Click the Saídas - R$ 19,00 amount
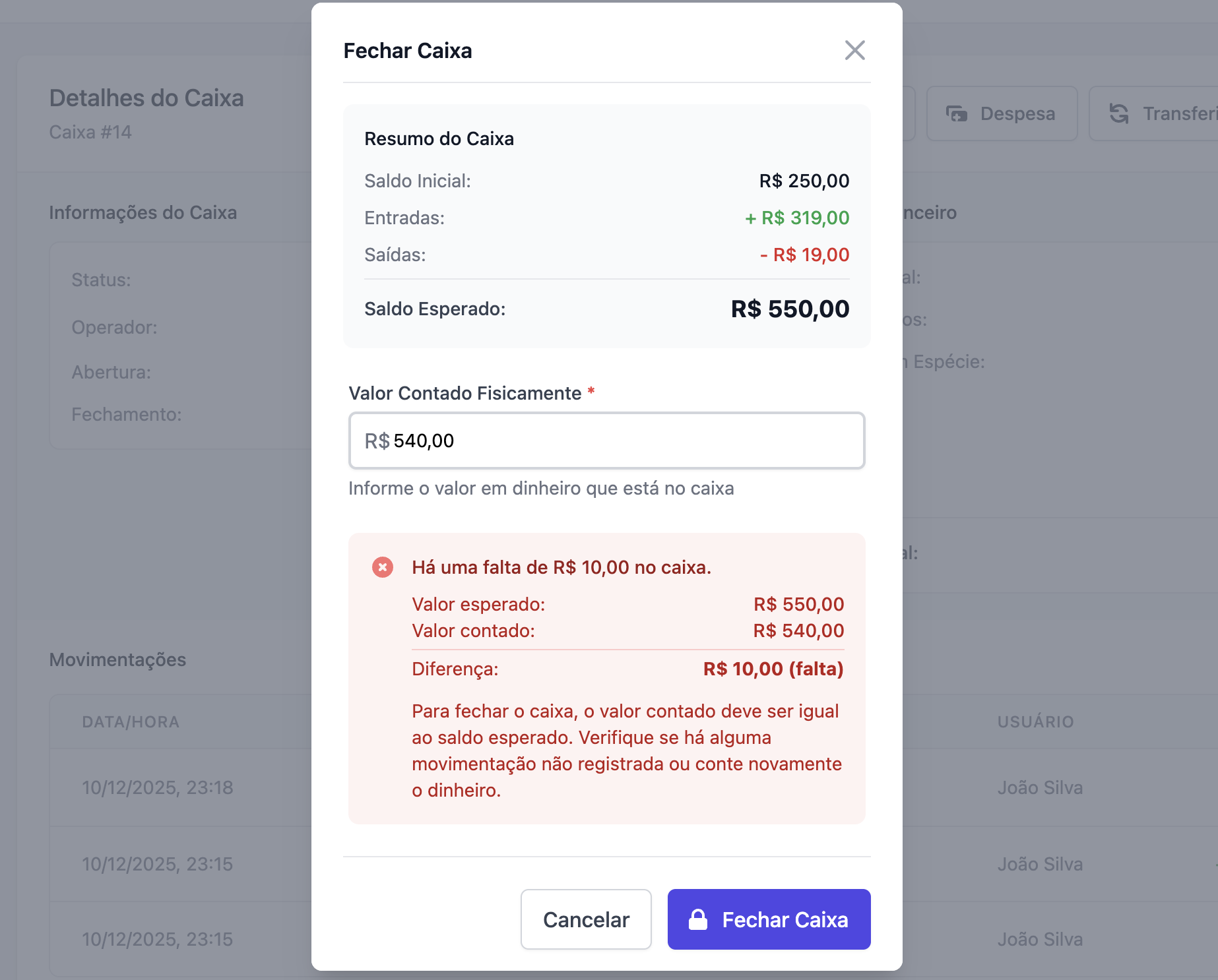The height and width of the screenshot is (980, 1218). point(804,255)
